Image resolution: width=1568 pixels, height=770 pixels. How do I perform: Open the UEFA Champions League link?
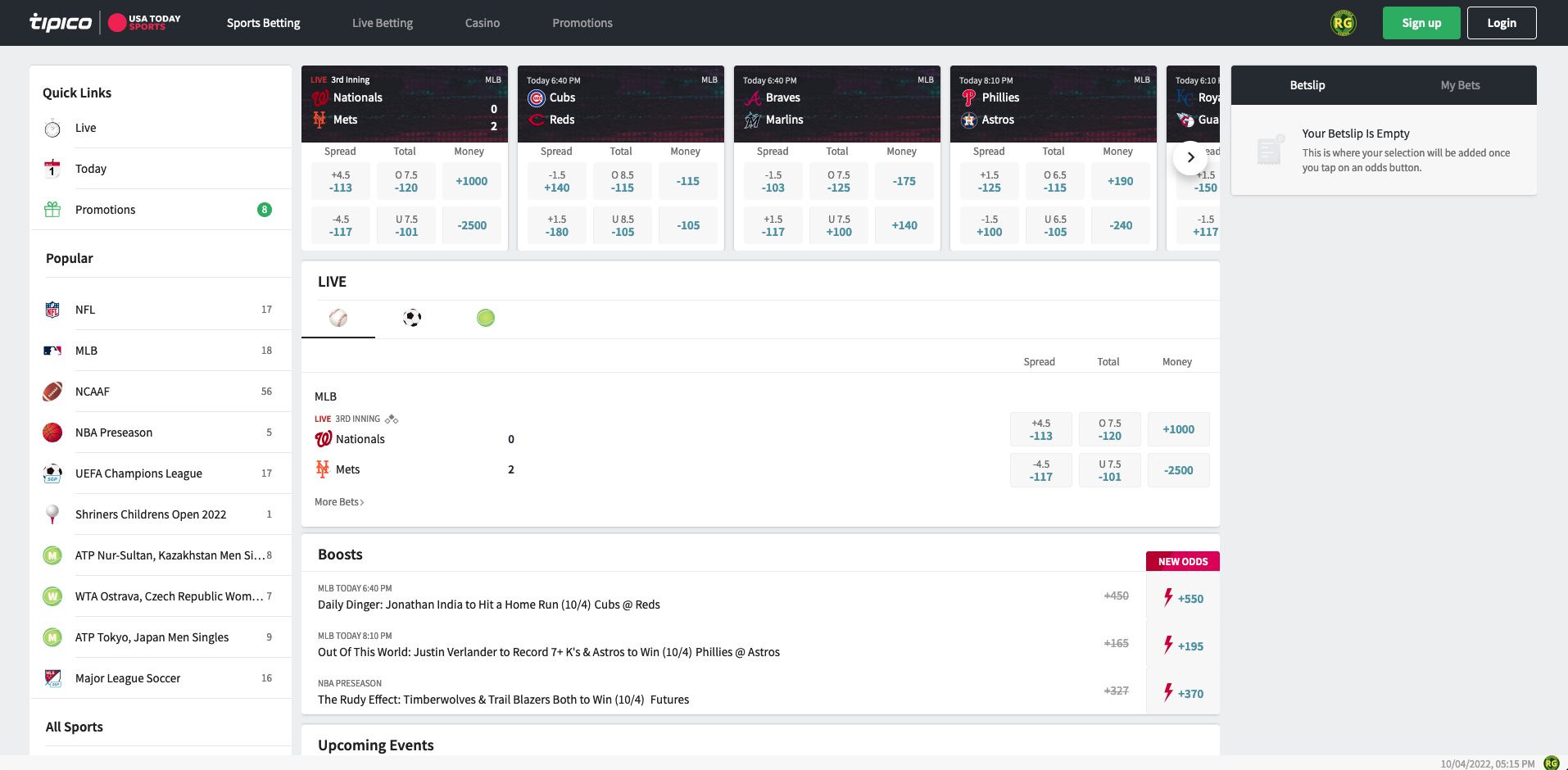[x=161, y=473]
